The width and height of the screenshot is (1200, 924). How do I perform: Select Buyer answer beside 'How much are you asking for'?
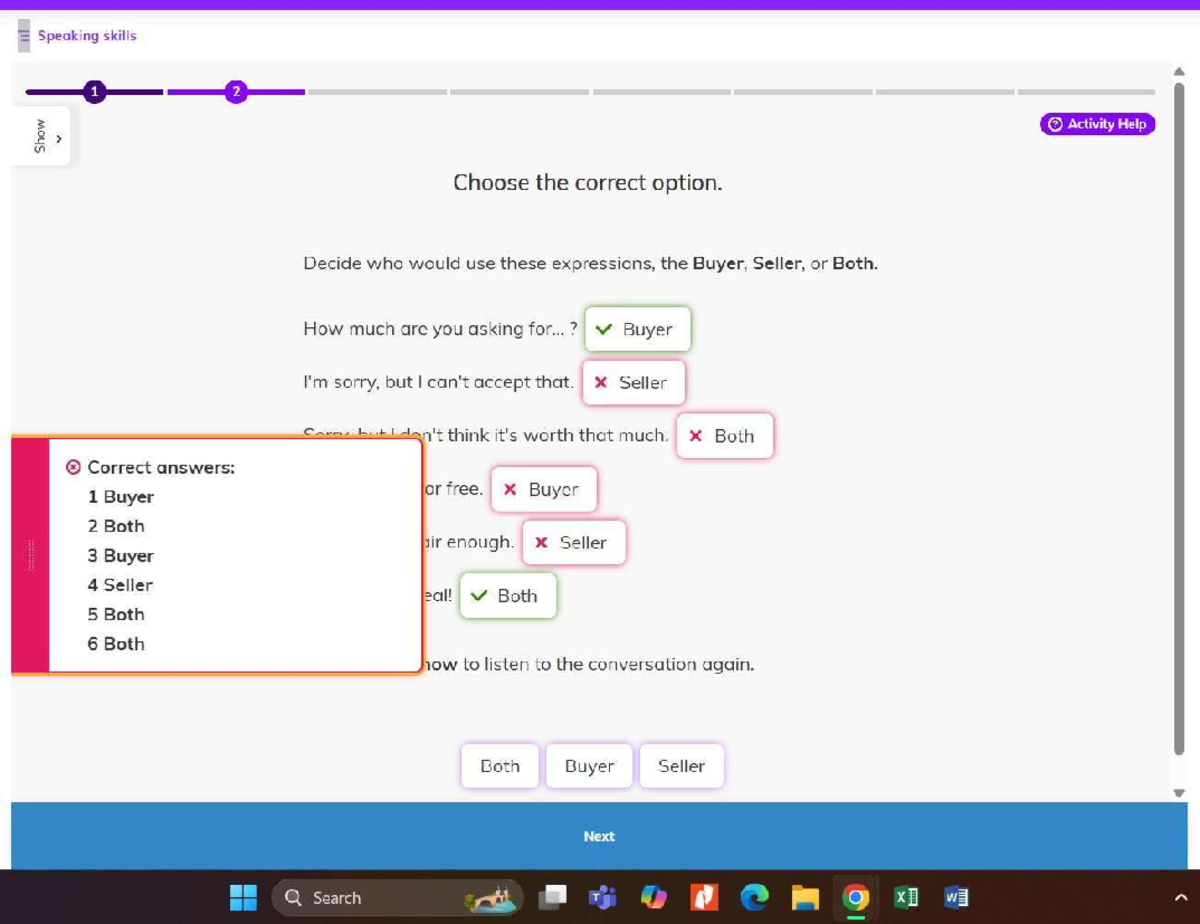pyautogui.click(x=637, y=329)
